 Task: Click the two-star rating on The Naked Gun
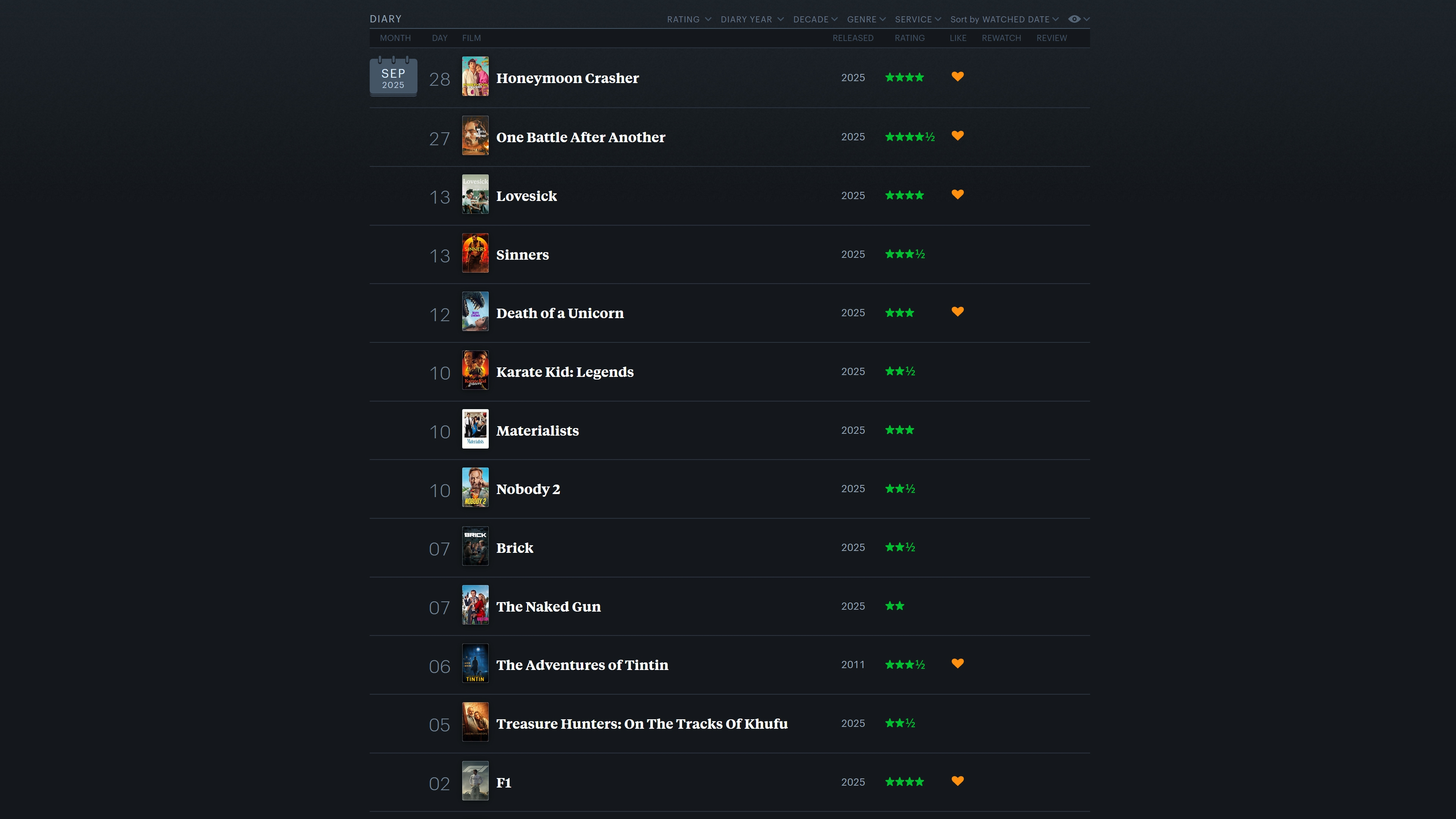(895, 606)
